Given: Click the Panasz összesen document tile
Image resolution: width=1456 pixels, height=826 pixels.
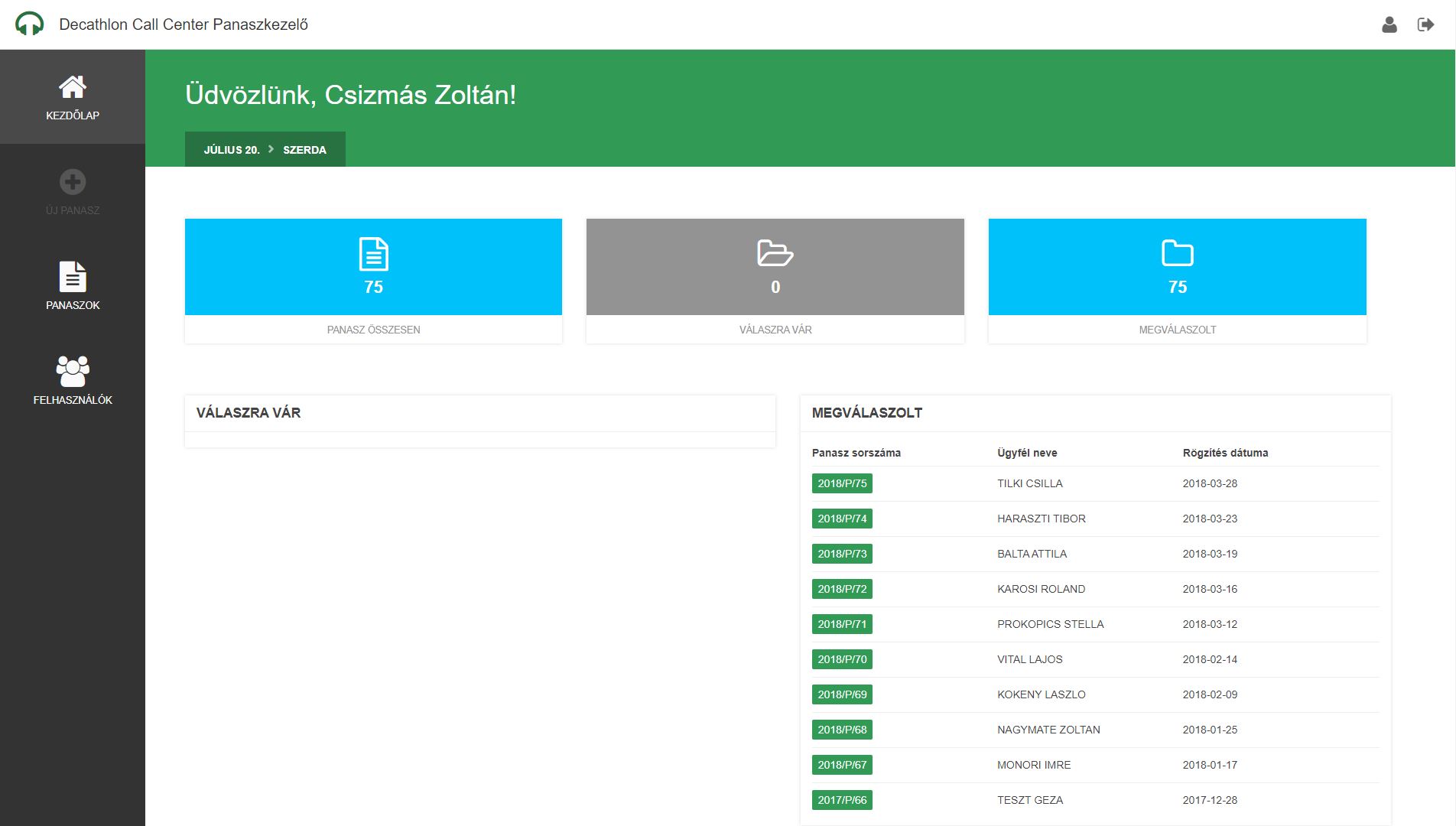Looking at the screenshot, I should tap(373, 267).
